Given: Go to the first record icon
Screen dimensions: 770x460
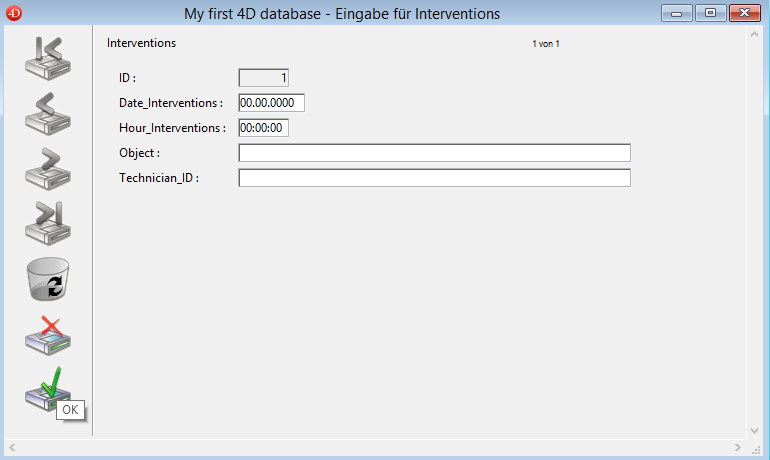Looking at the screenshot, I should pyautogui.click(x=48, y=58).
